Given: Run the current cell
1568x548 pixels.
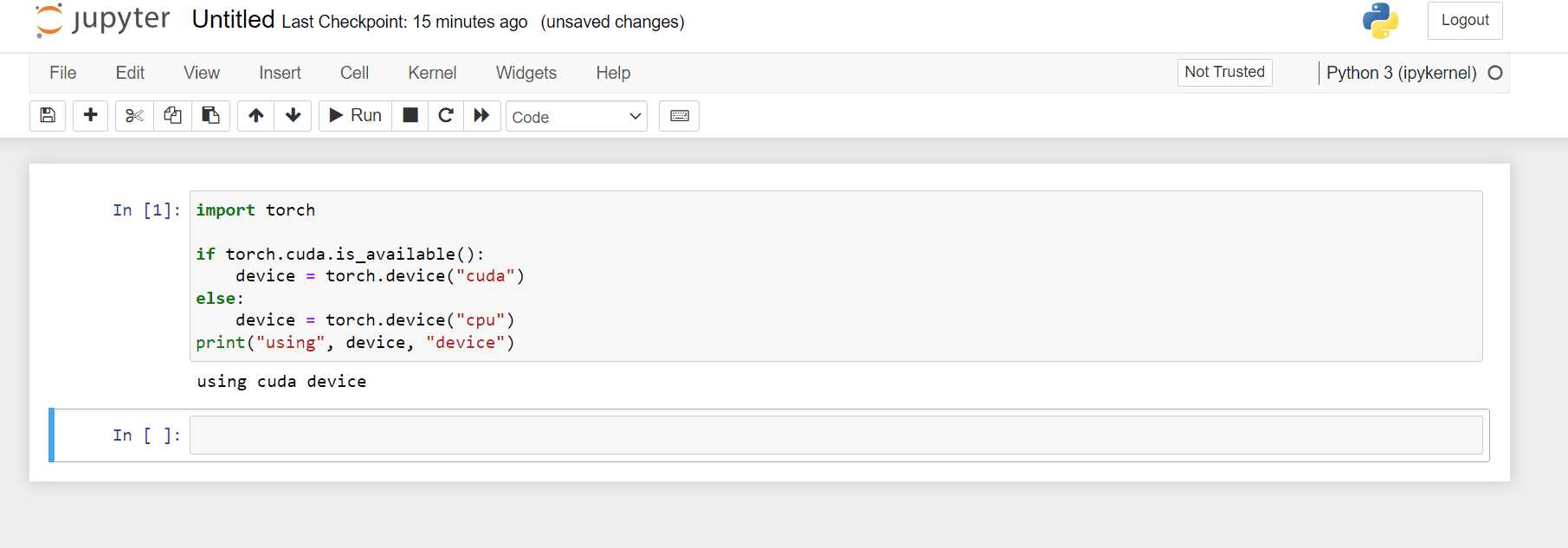Looking at the screenshot, I should [x=356, y=116].
